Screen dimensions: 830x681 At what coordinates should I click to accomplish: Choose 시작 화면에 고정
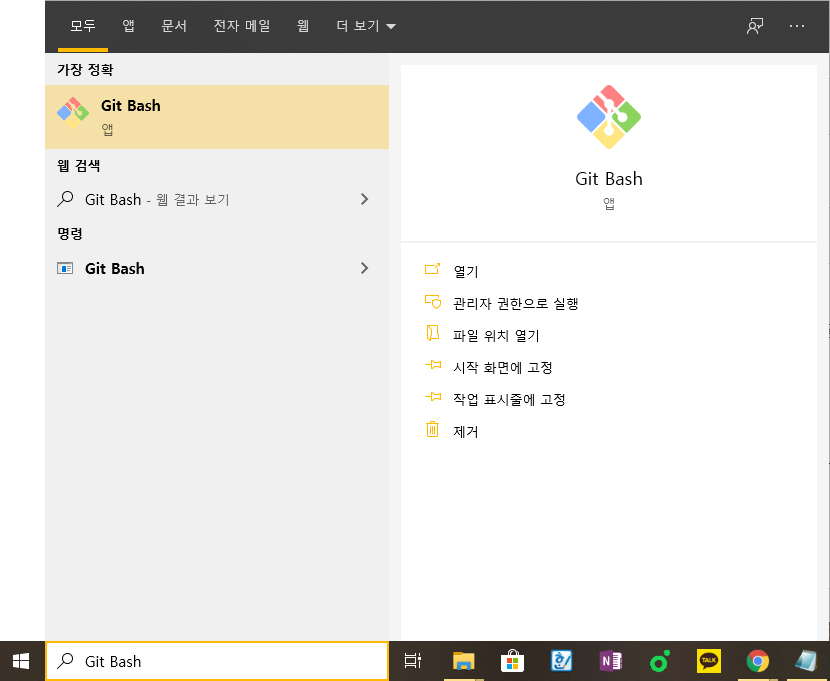click(x=503, y=367)
